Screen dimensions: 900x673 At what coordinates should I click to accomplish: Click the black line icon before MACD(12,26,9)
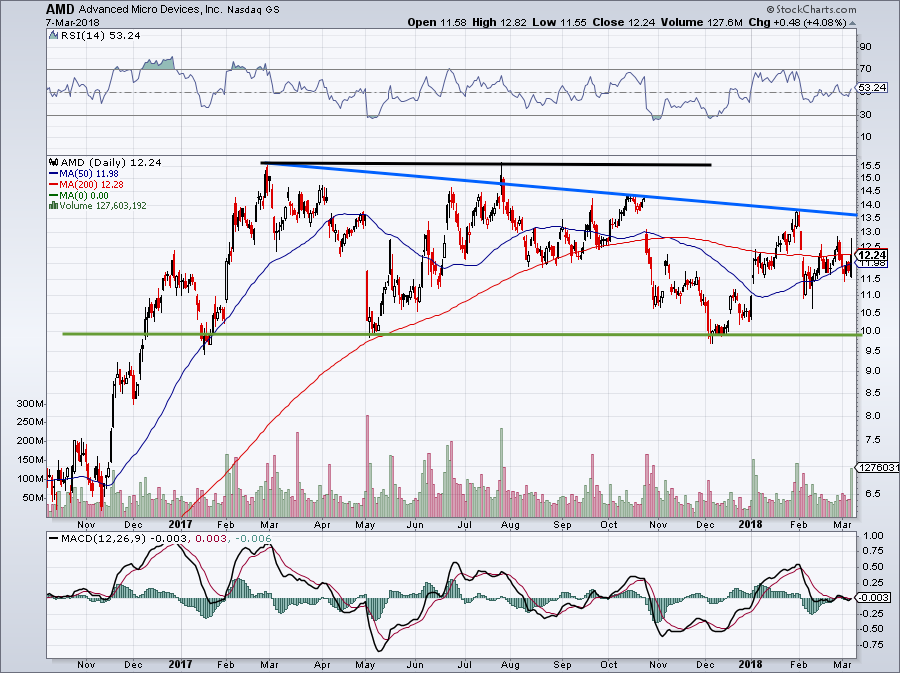point(54,539)
